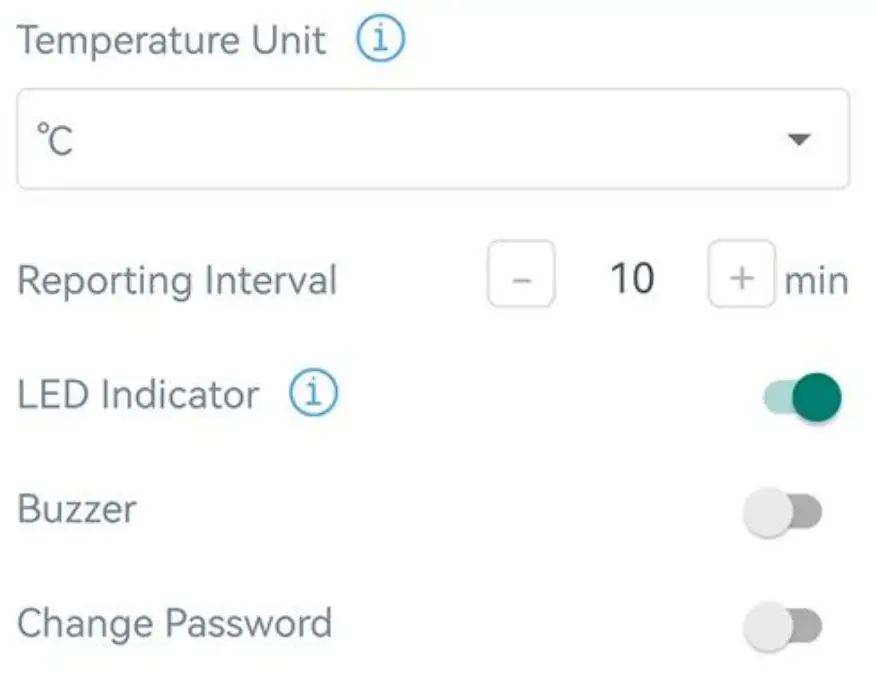Open the LED Indicator tooltip icon

coord(315,394)
